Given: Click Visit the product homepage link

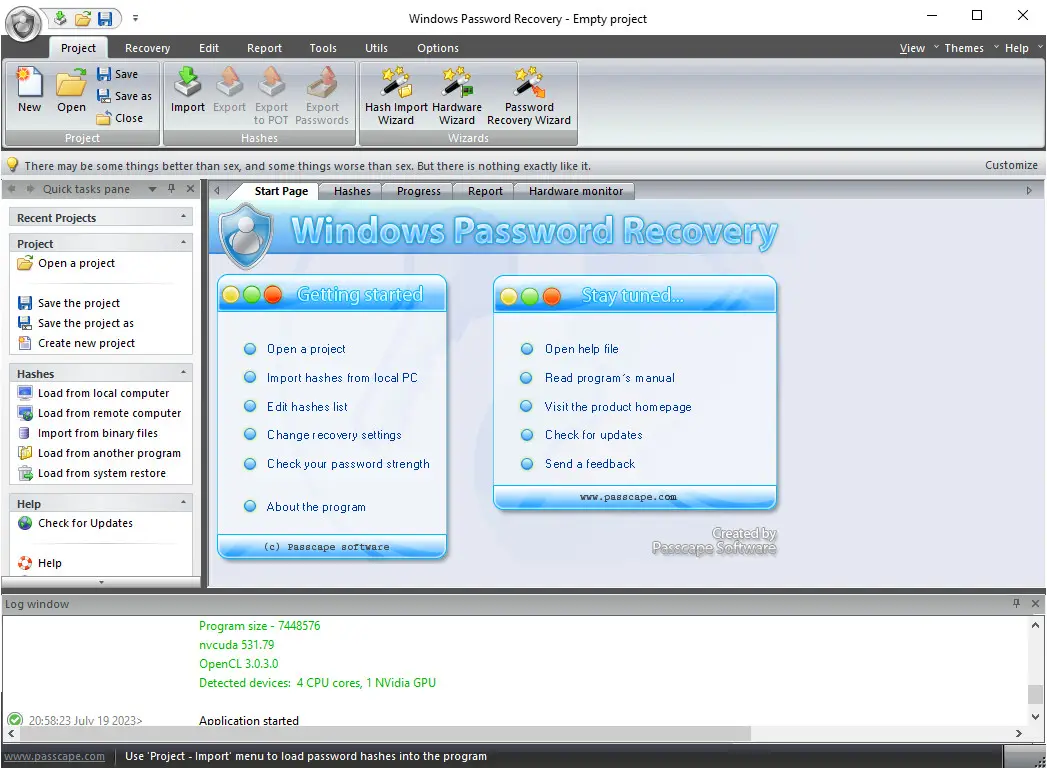Looking at the screenshot, I should (618, 407).
